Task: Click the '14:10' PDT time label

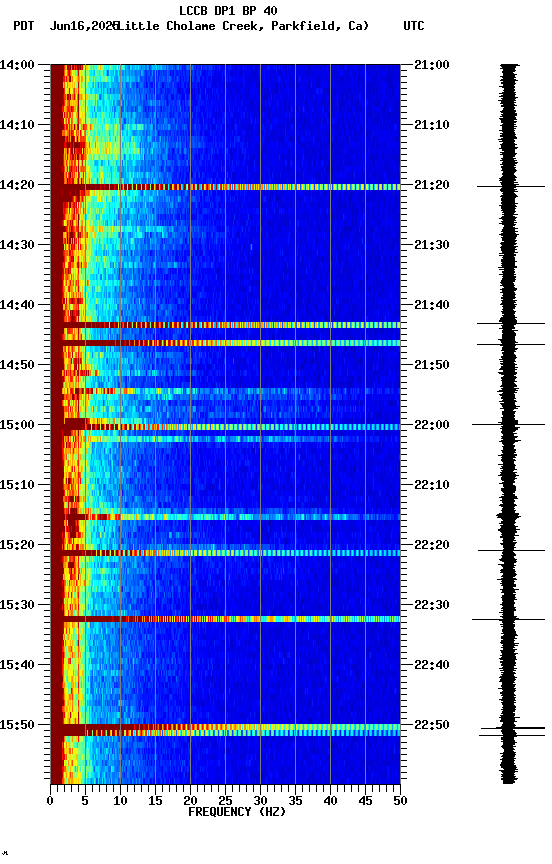Action: [x=17, y=125]
